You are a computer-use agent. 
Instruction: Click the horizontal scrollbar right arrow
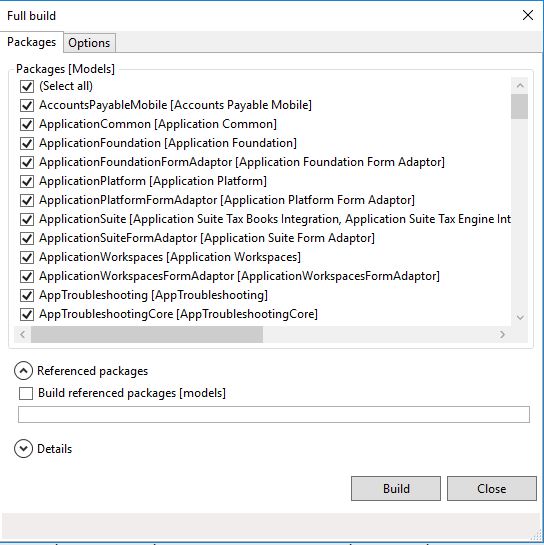coord(502,334)
